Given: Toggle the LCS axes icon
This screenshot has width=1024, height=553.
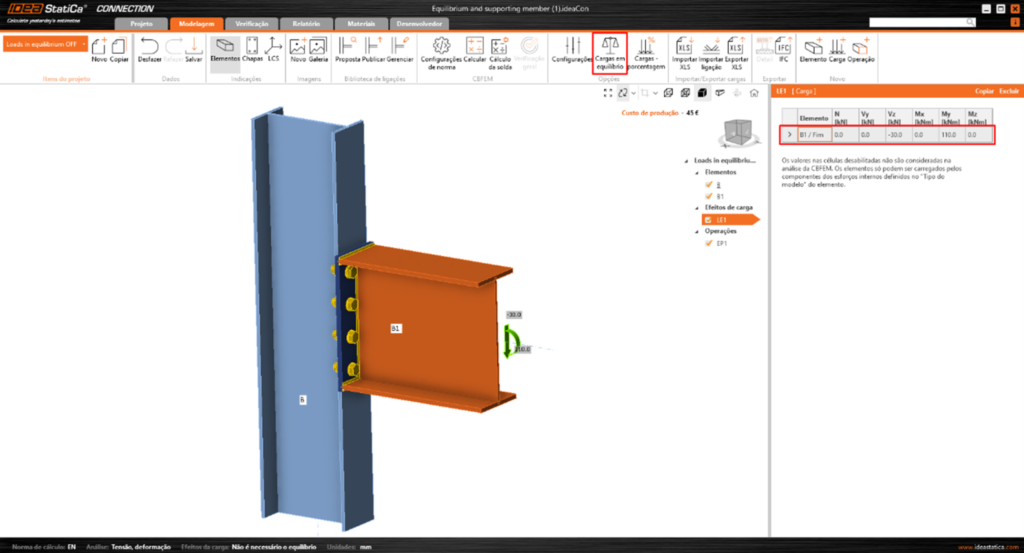Looking at the screenshot, I should click(273, 46).
